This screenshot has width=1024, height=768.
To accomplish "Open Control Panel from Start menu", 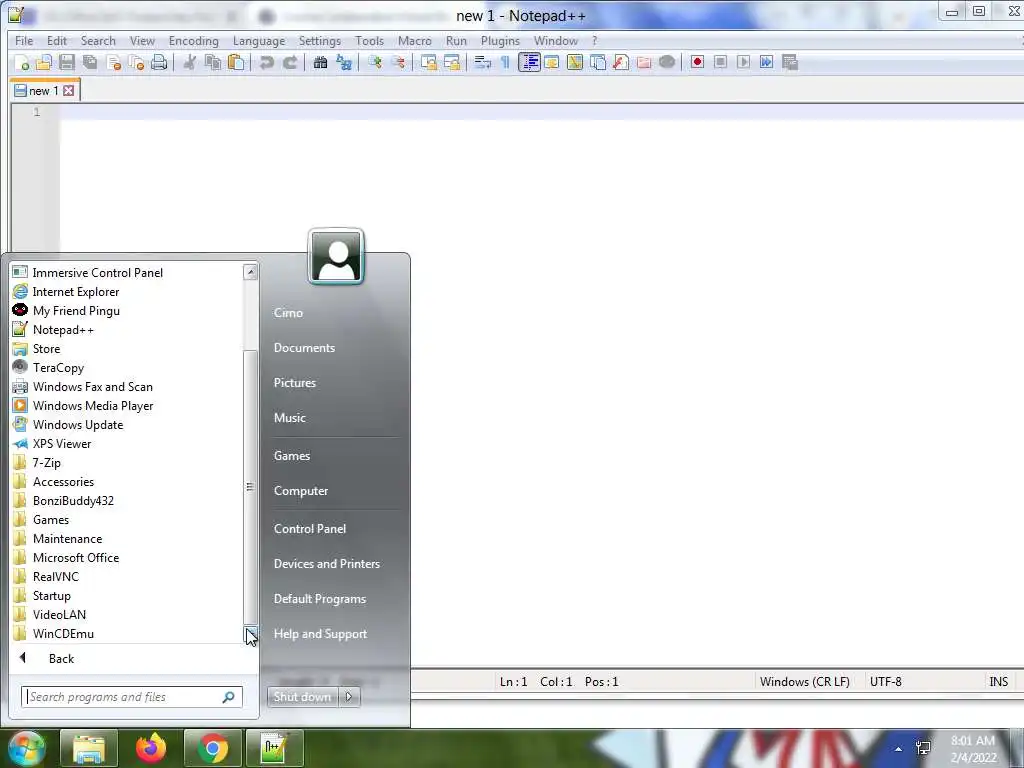I will [310, 528].
